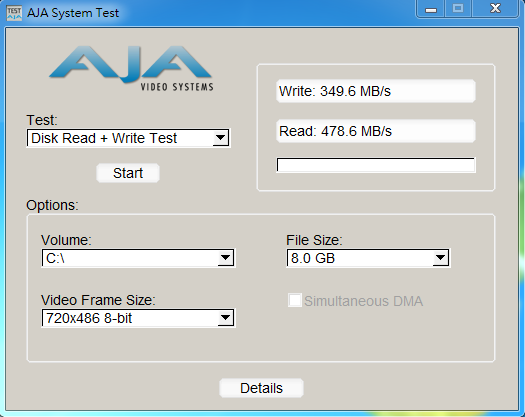
Task: Open the Video Frame Size dropdown
Action: click(138, 318)
